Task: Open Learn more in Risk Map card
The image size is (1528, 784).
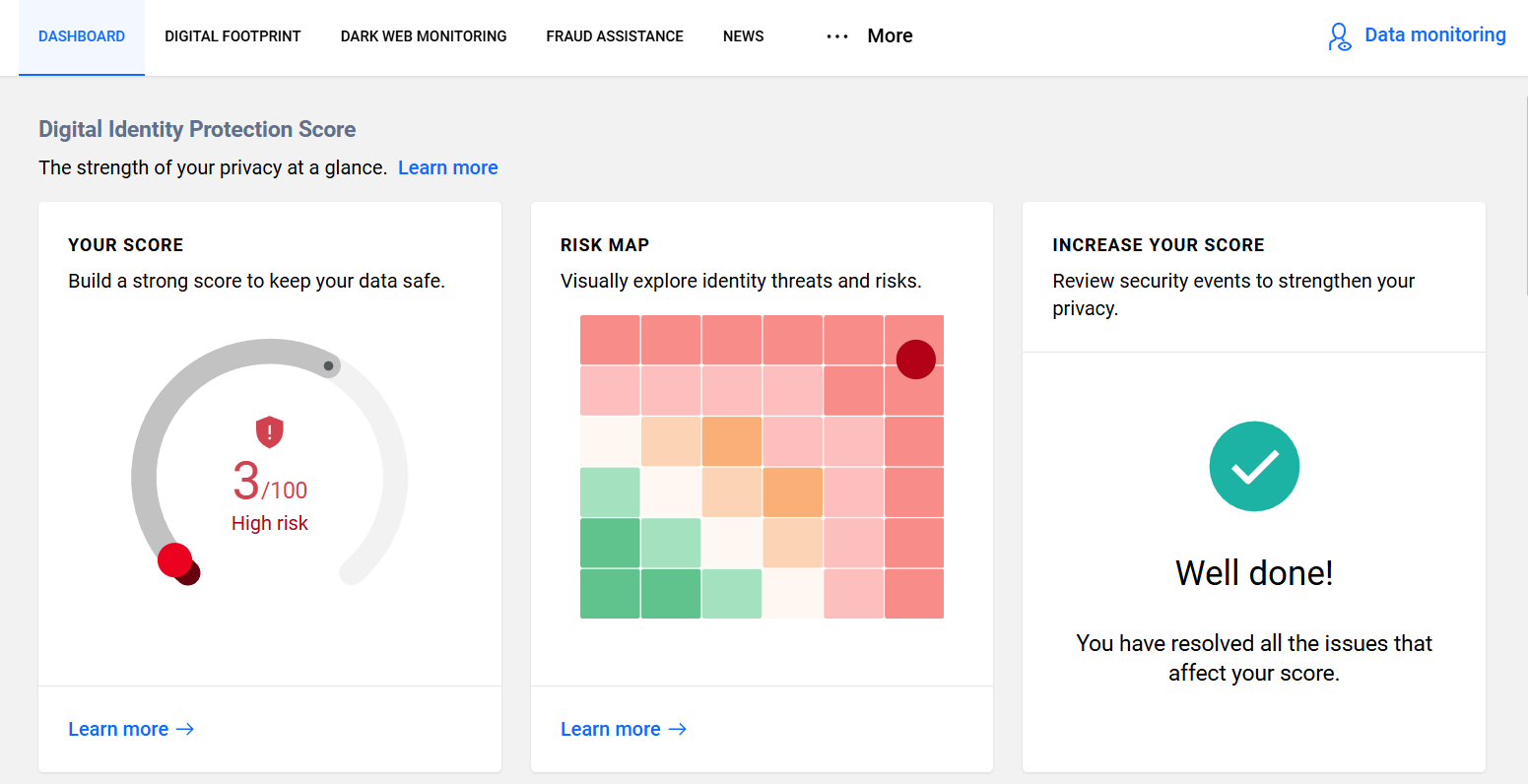Action: coord(610,729)
